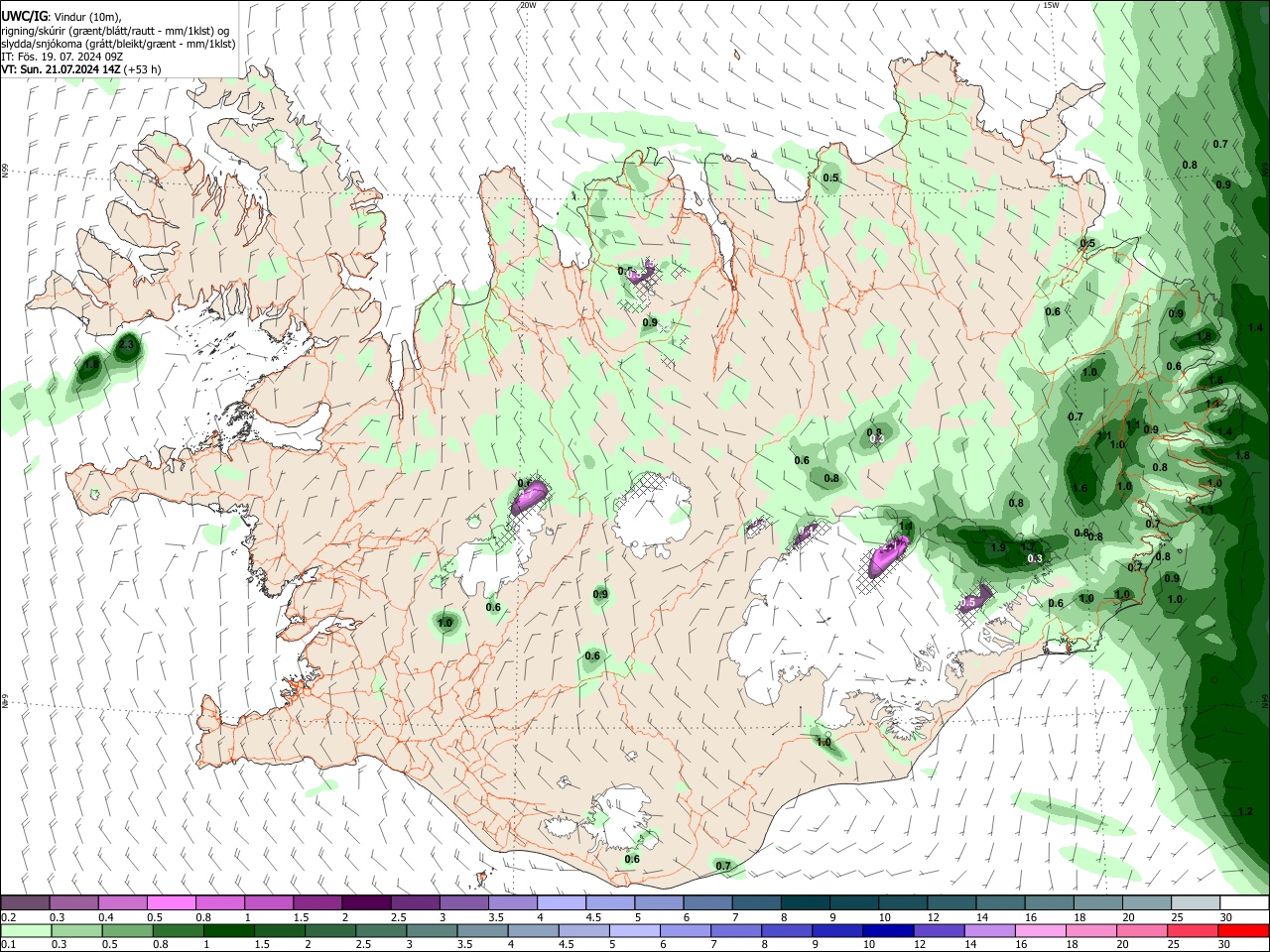The height and width of the screenshot is (952, 1270).
Task: Click the 1.9 precipitation value on the map
Action: (x=999, y=547)
